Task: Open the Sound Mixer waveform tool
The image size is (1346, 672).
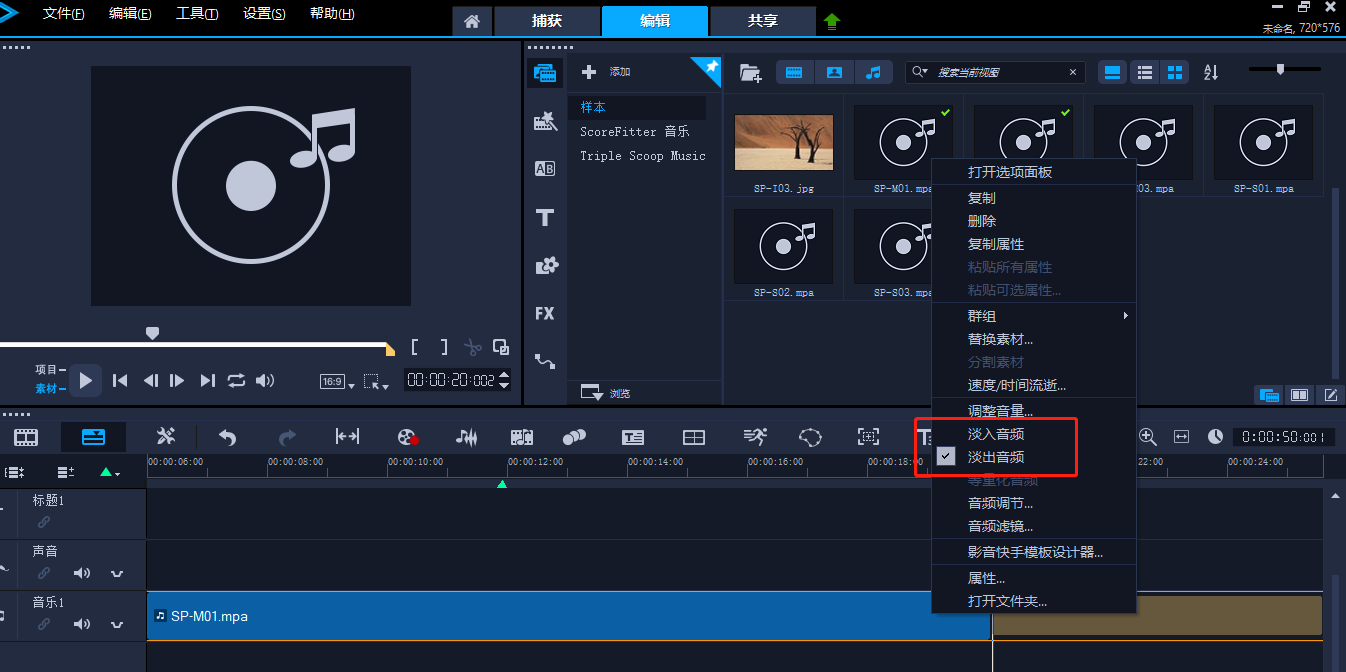Action: [466, 437]
